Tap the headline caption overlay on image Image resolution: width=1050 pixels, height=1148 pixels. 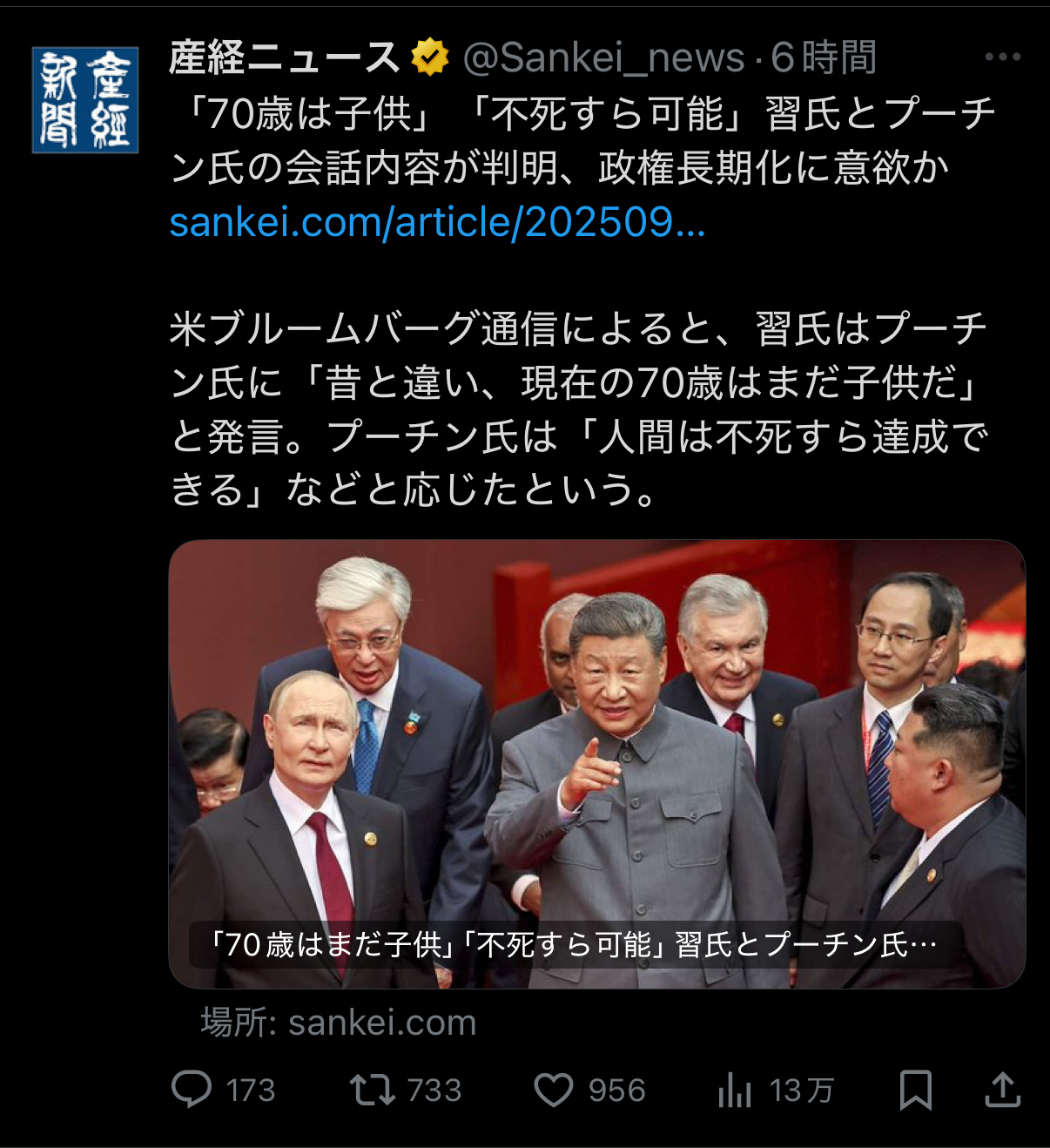pyautogui.click(x=576, y=945)
